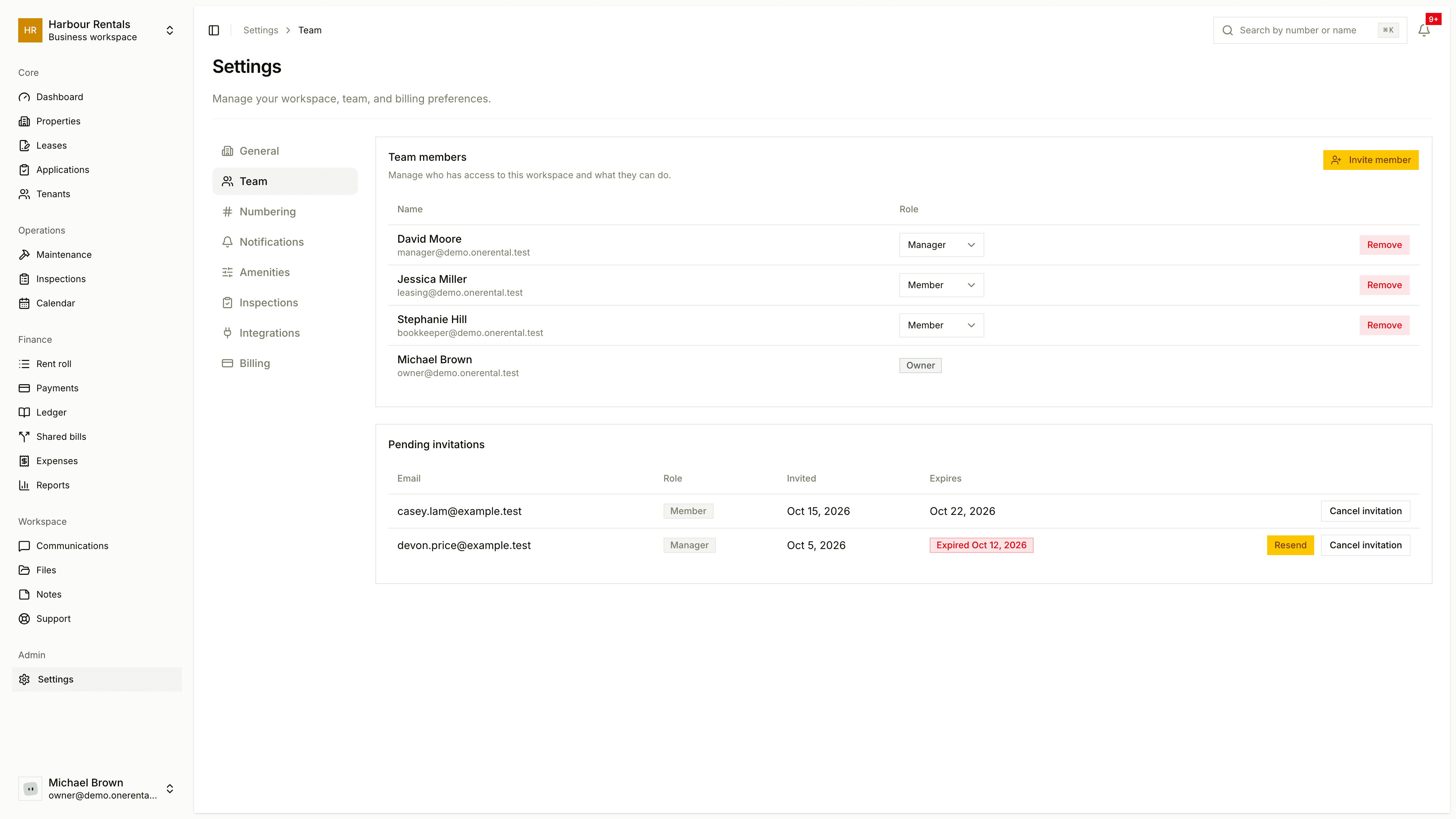The height and width of the screenshot is (819, 1456).
Task: Click the Support lifebuoy icon
Action: pyautogui.click(x=24, y=618)
